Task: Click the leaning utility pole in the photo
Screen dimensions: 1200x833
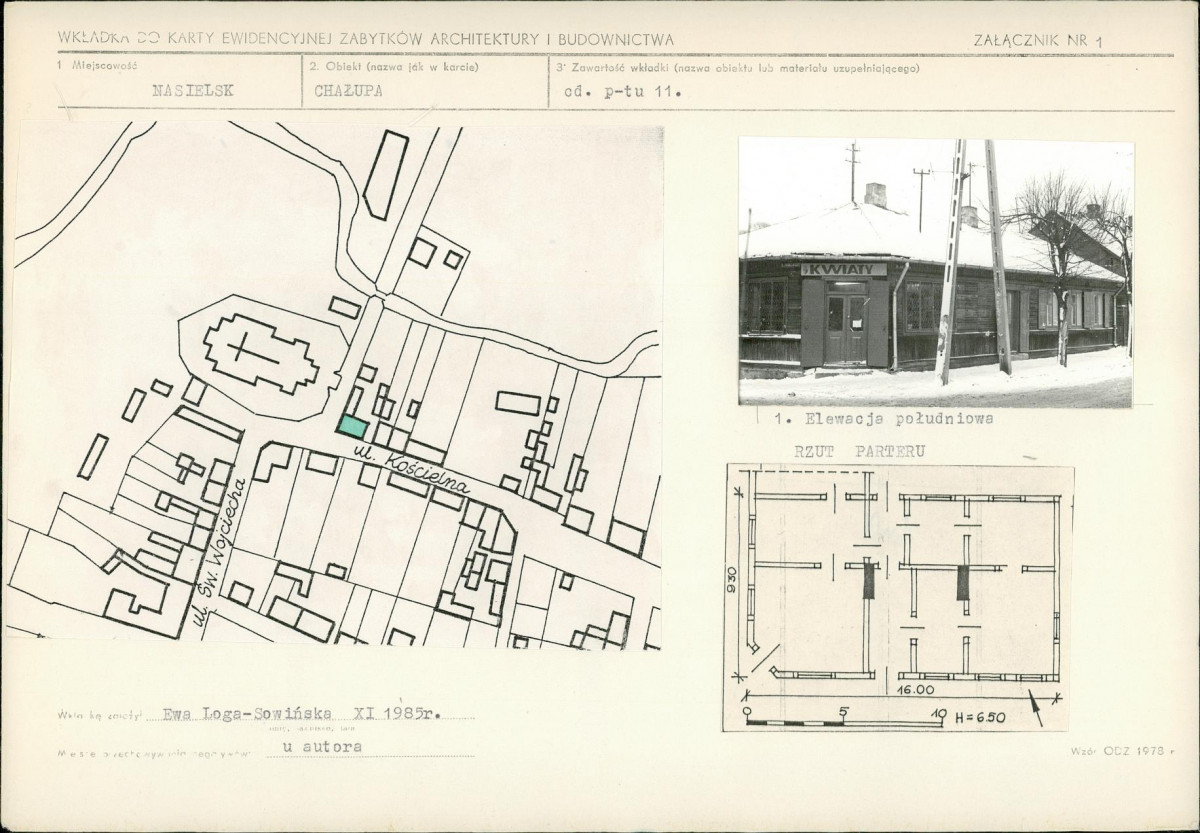Action: pos(950,262)
